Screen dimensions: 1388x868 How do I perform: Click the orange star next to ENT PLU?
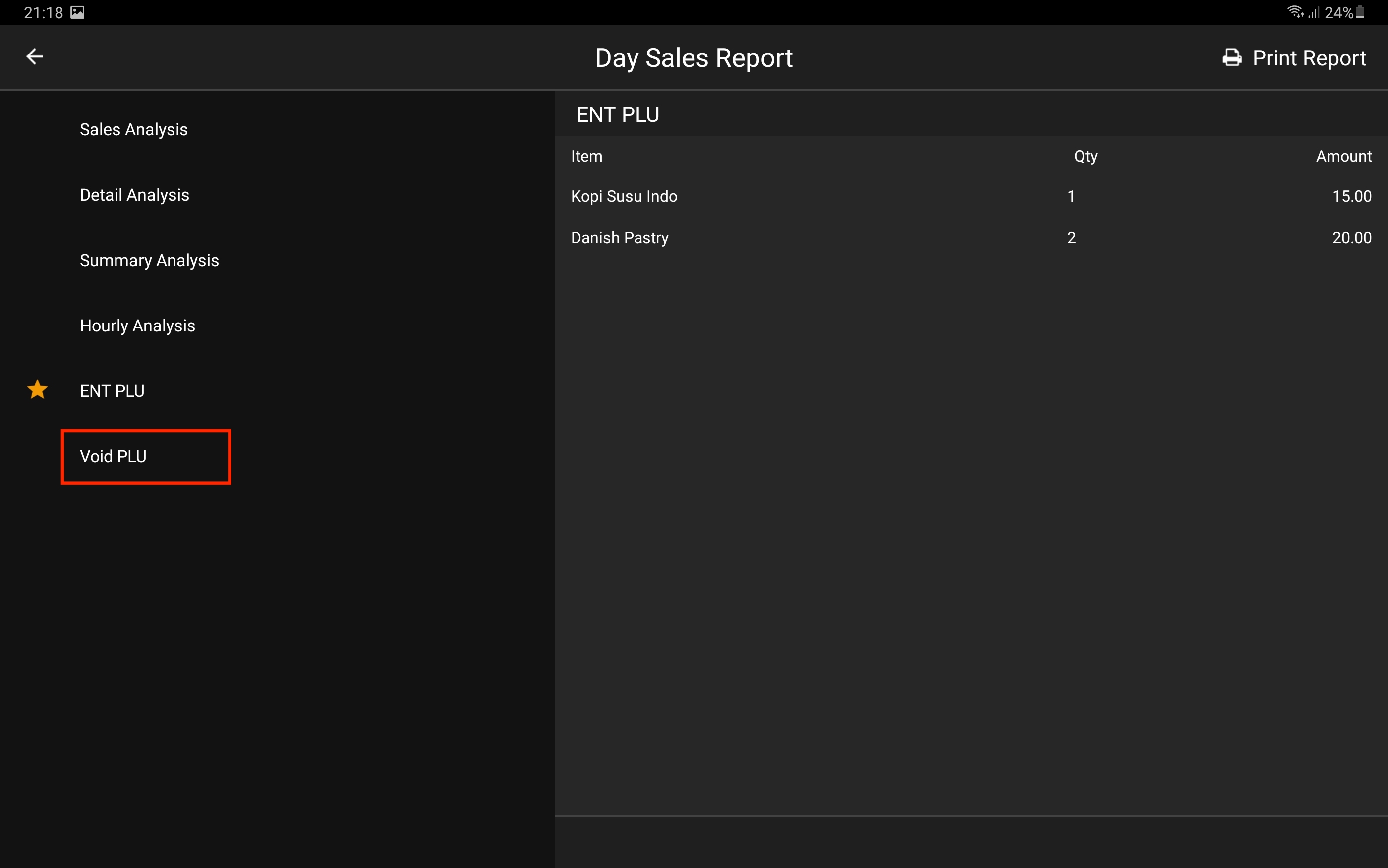point(37,390)
